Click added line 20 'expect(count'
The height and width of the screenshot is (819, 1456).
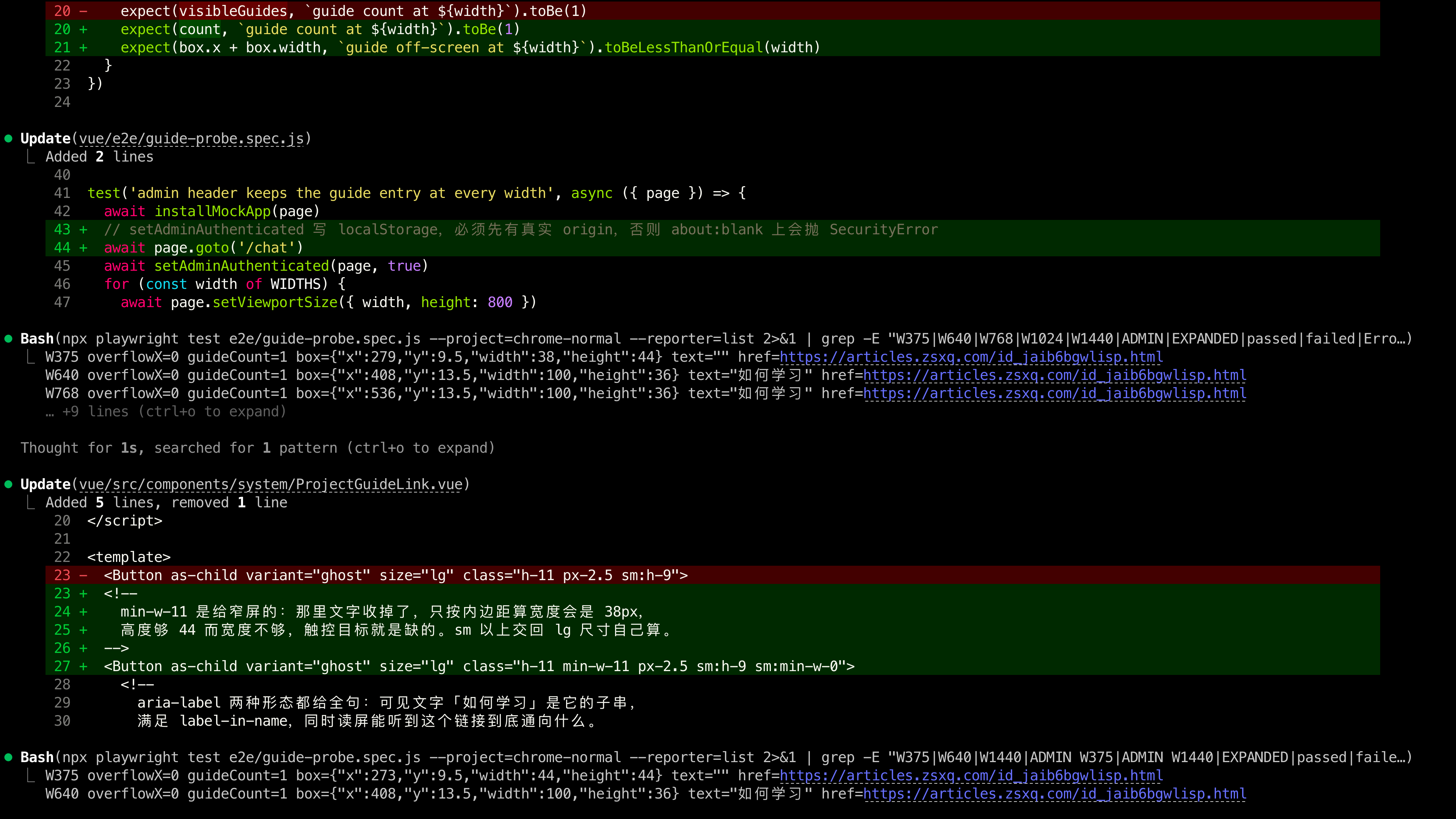712,29
